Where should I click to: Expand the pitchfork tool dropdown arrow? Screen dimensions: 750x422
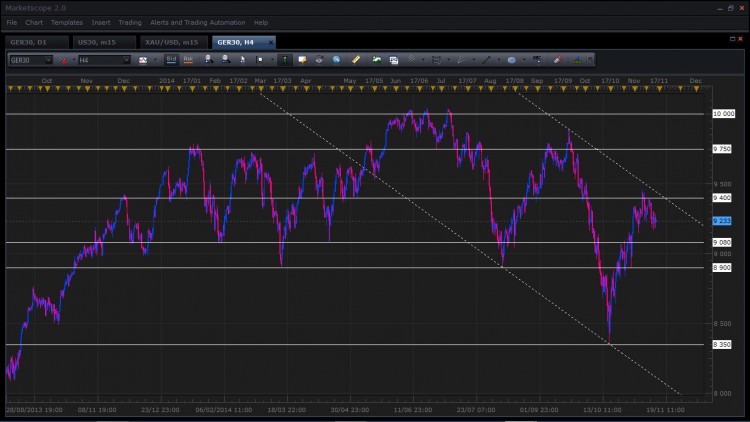coord(474,60)
